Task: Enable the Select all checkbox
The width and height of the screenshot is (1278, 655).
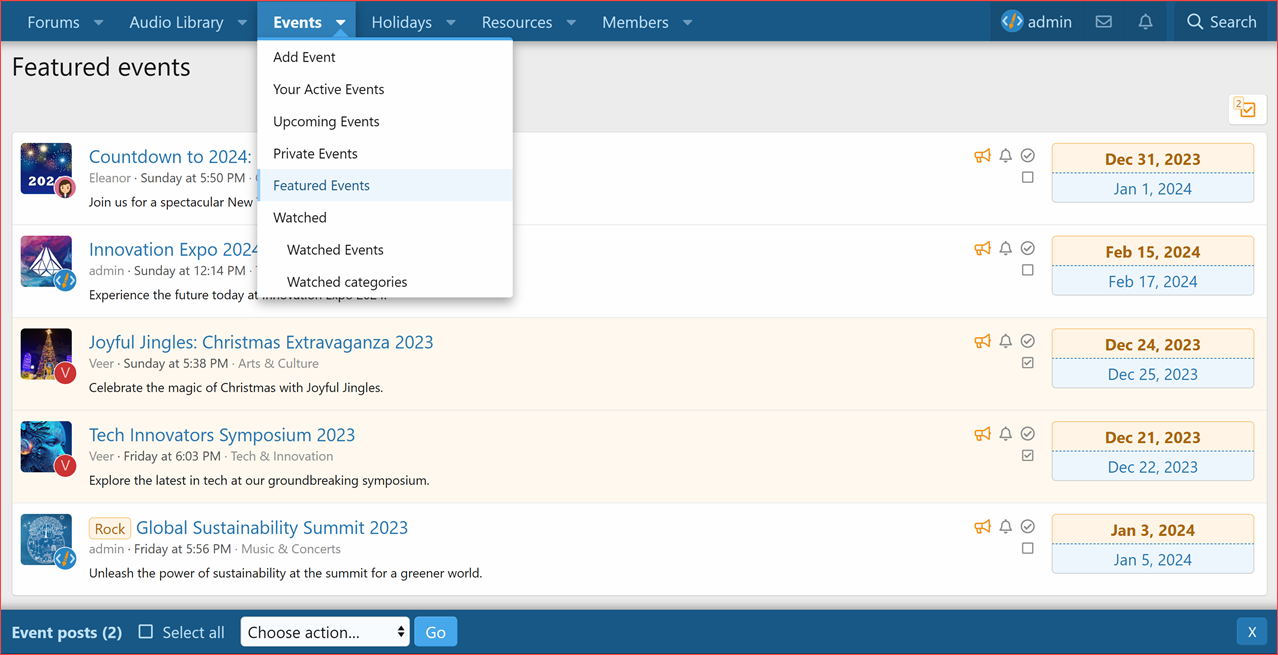Action: click(x=145, y=631)
